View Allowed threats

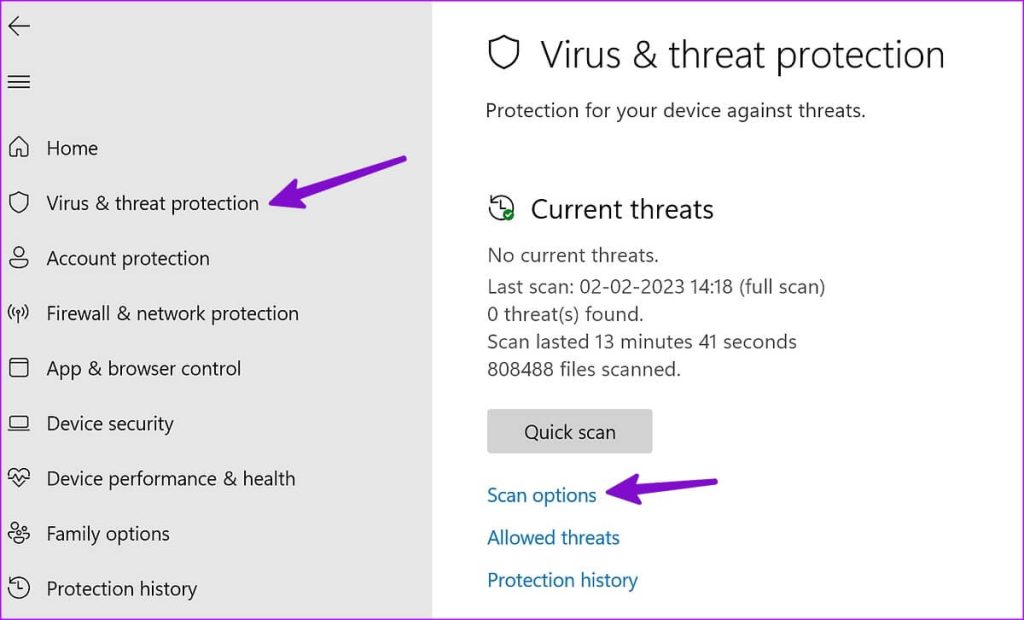[x=553, y=537]
